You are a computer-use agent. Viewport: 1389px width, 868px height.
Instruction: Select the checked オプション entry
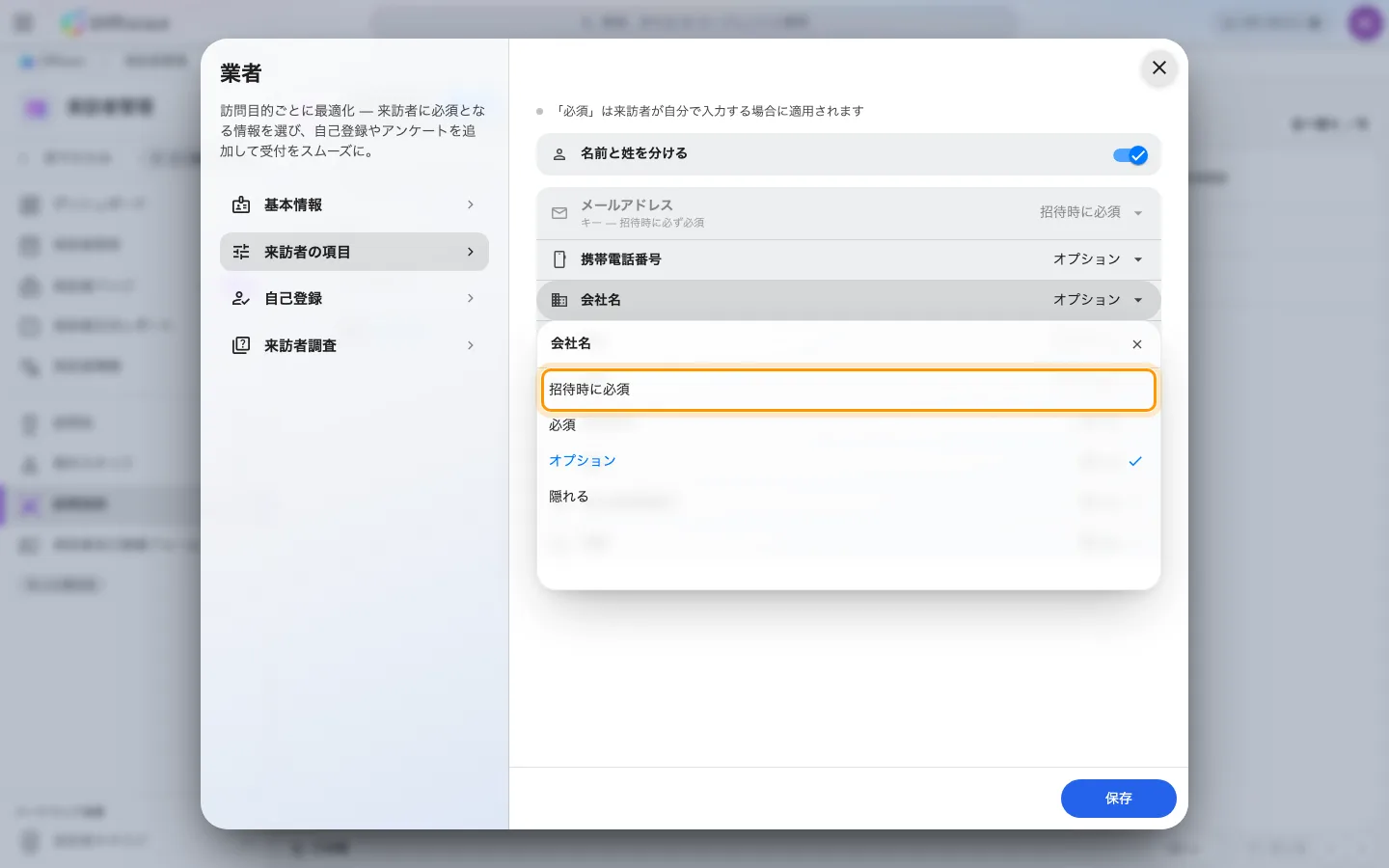(x=849, y=461)
